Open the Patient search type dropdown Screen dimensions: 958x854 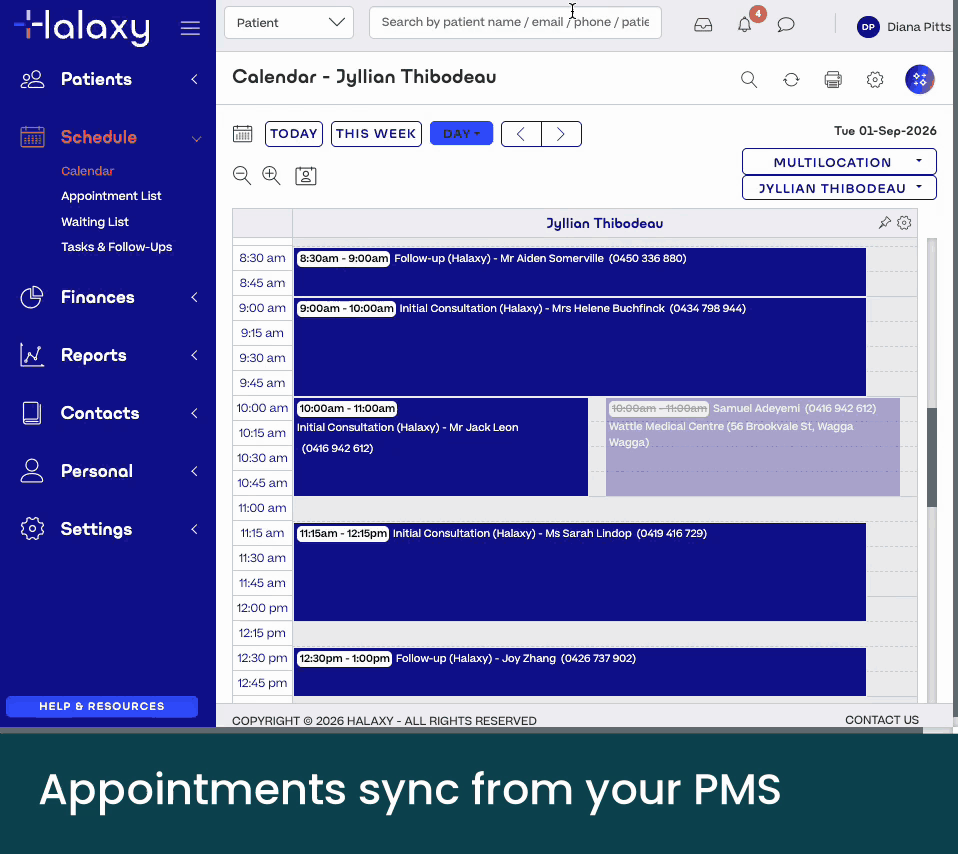tap(289, 23)
